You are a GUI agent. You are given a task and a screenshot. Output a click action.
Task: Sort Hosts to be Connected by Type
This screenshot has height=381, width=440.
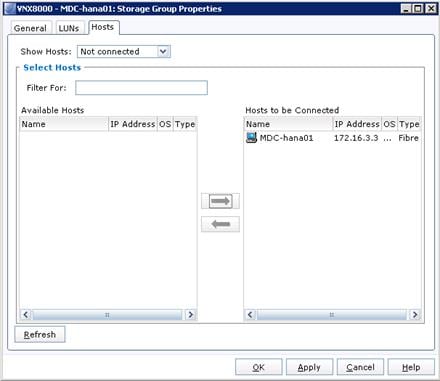pos(409,124)
